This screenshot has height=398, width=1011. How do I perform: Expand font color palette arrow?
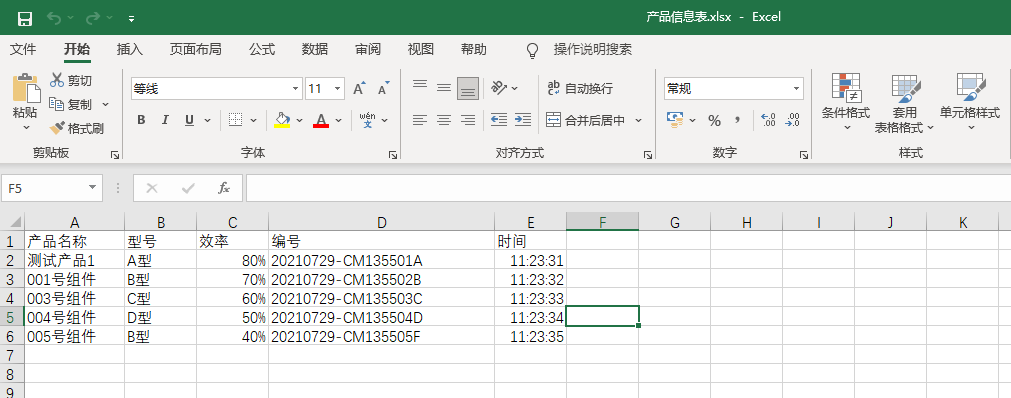point(339,120)
